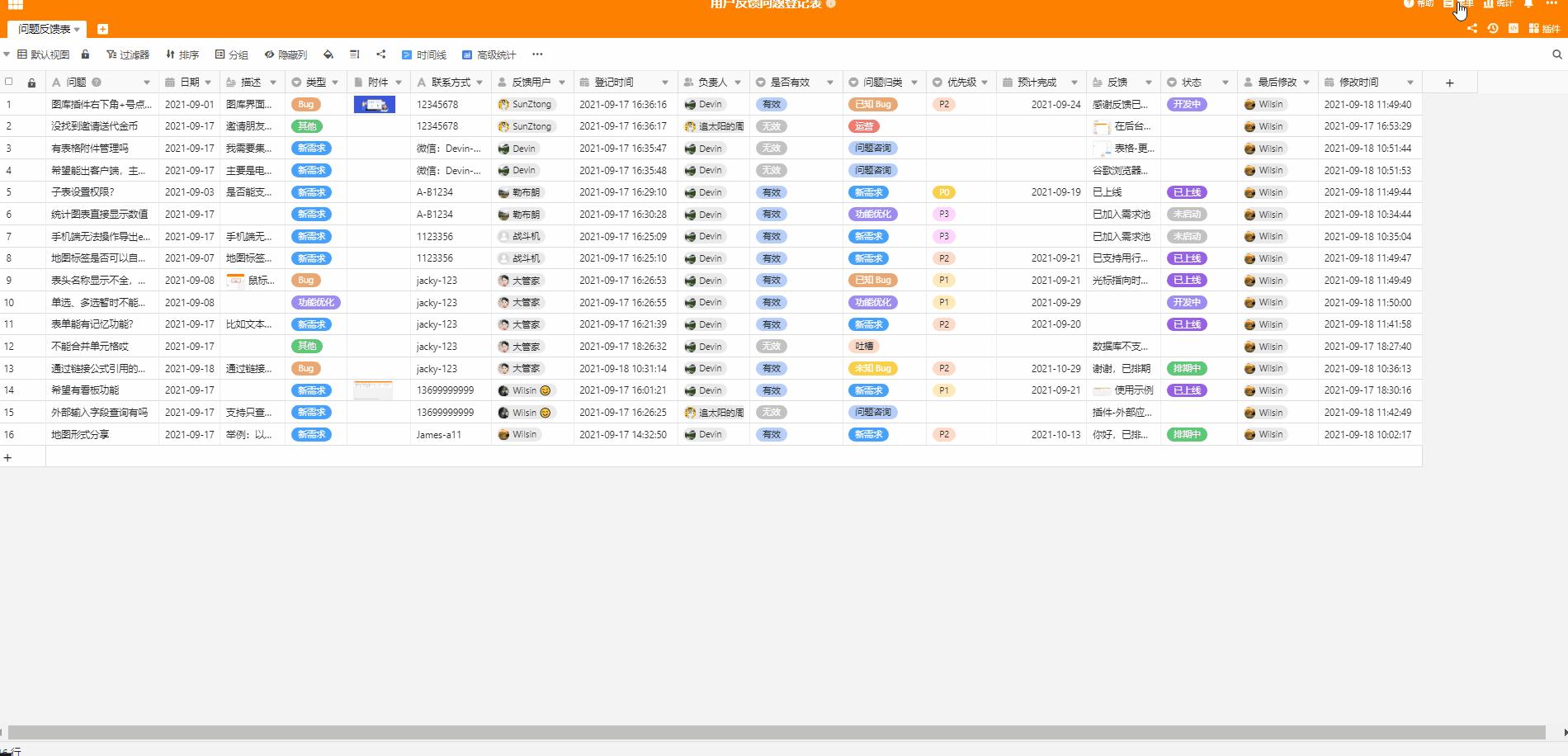Open the 隐藏列 hide columns panel

(x=286, y=54)
